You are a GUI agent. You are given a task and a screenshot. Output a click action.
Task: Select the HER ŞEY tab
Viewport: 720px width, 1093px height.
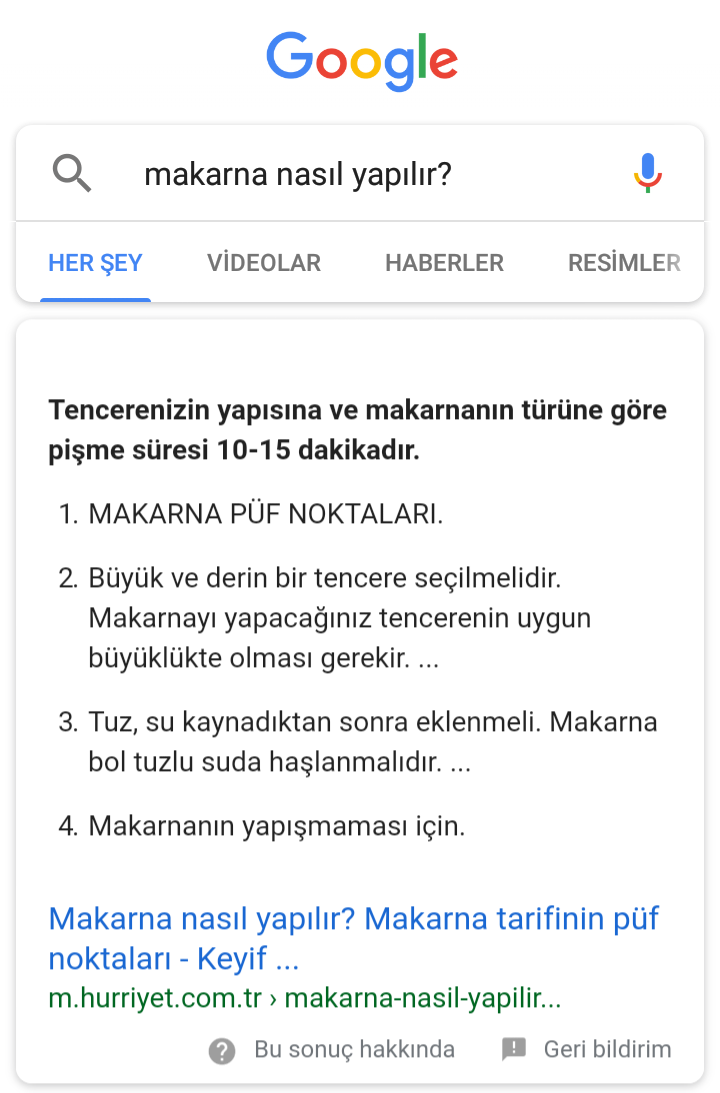coord(95,263)
